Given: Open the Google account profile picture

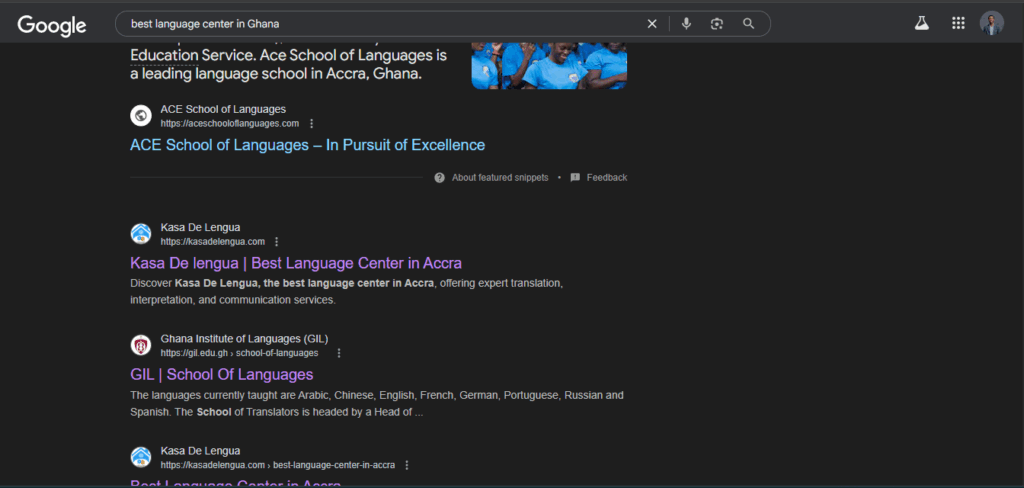Looking at the screenshot, I should [x=991, y=24].
